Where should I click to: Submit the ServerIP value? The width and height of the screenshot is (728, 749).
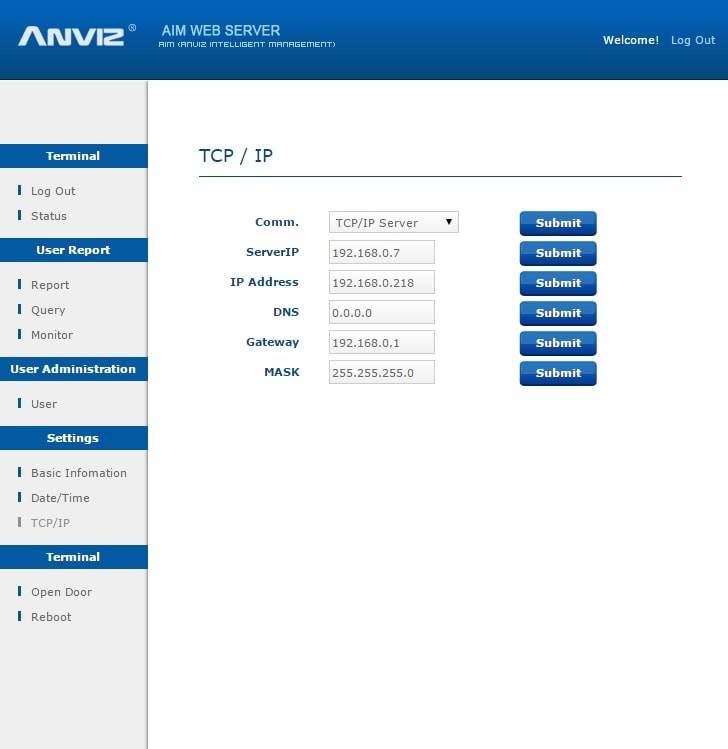pos(557,253)
